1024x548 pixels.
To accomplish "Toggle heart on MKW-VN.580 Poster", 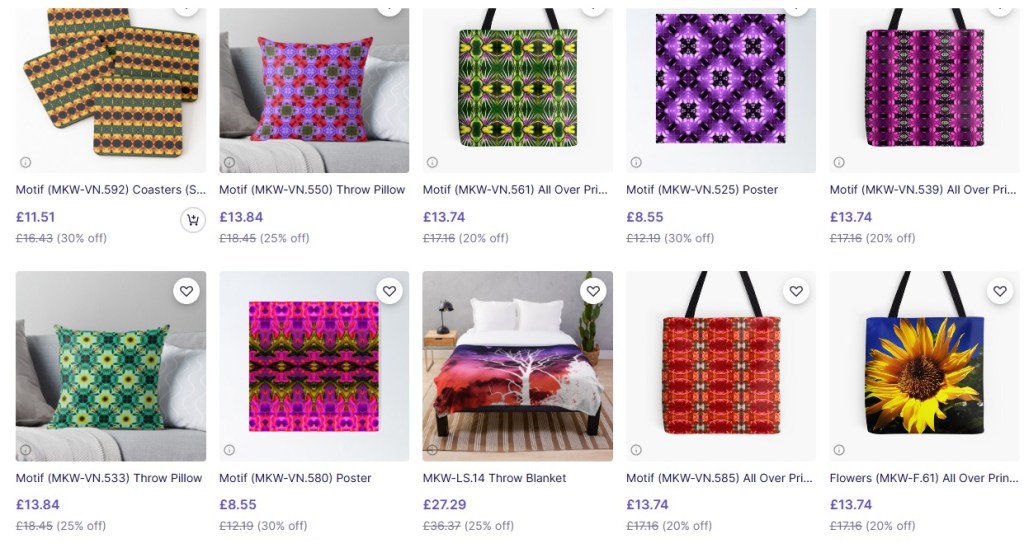I will pos(390,291).
